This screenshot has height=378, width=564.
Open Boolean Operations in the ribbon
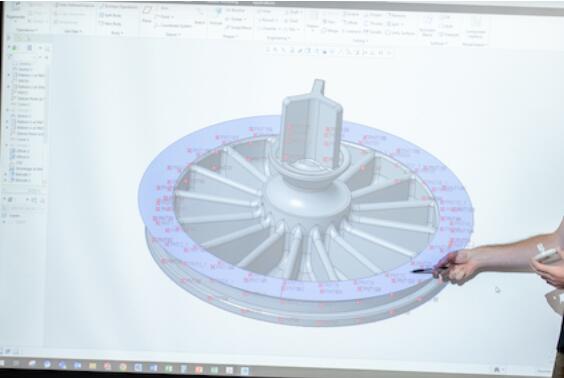coord(119,6)
